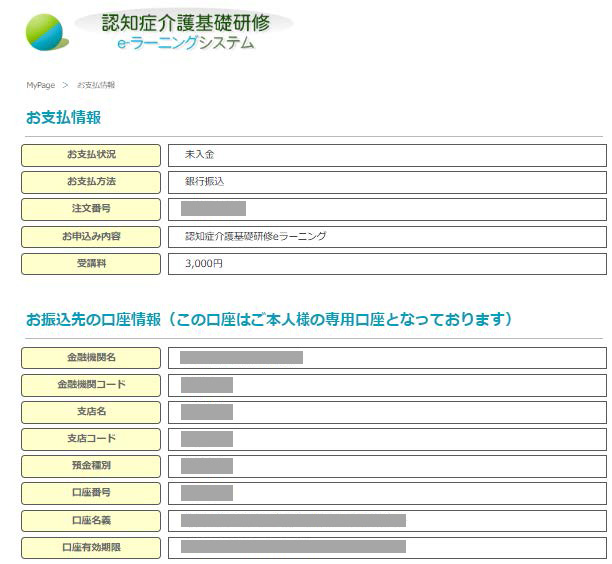
Task: Go to MyPage via the breadcrumb
Action: [40, 86]
